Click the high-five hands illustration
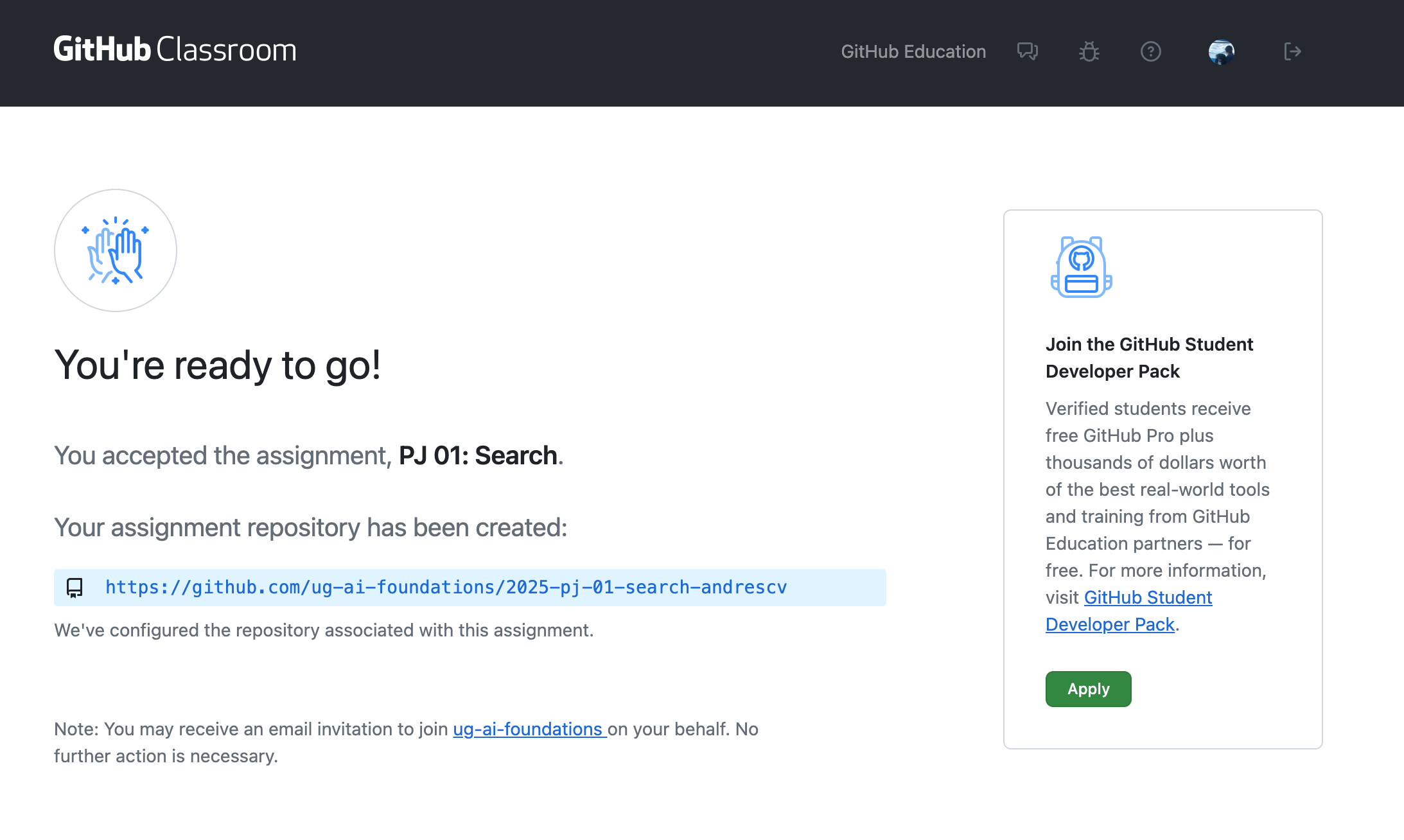Viewport: 1404px width, 840px height. 116,250
